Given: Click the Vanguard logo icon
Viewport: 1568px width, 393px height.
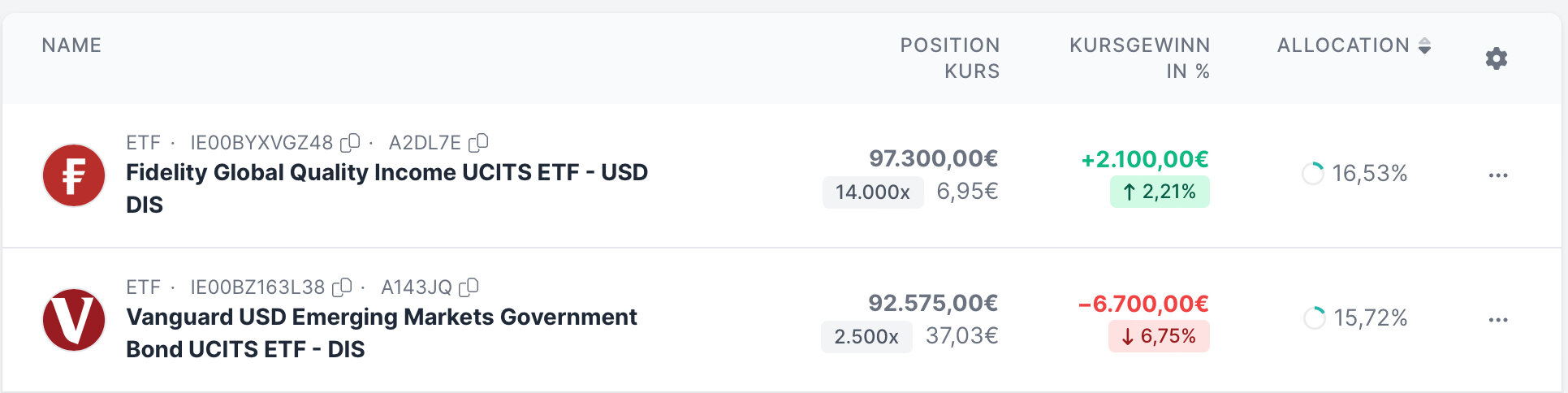Looking at the screenshot, I should 74,320.
